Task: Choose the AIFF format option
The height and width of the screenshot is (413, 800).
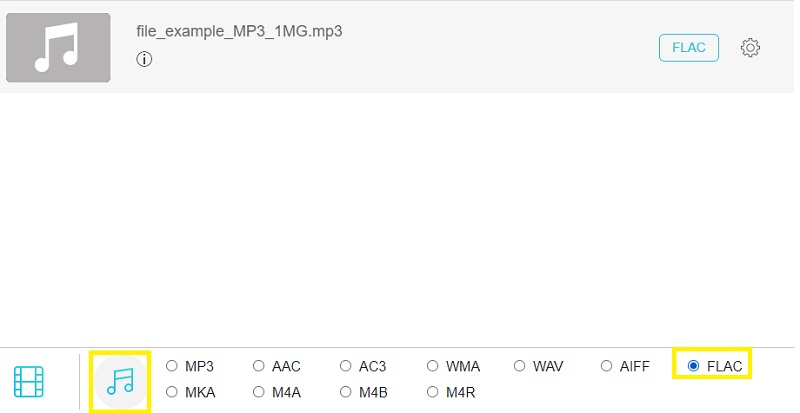Action: pos(607,366)
